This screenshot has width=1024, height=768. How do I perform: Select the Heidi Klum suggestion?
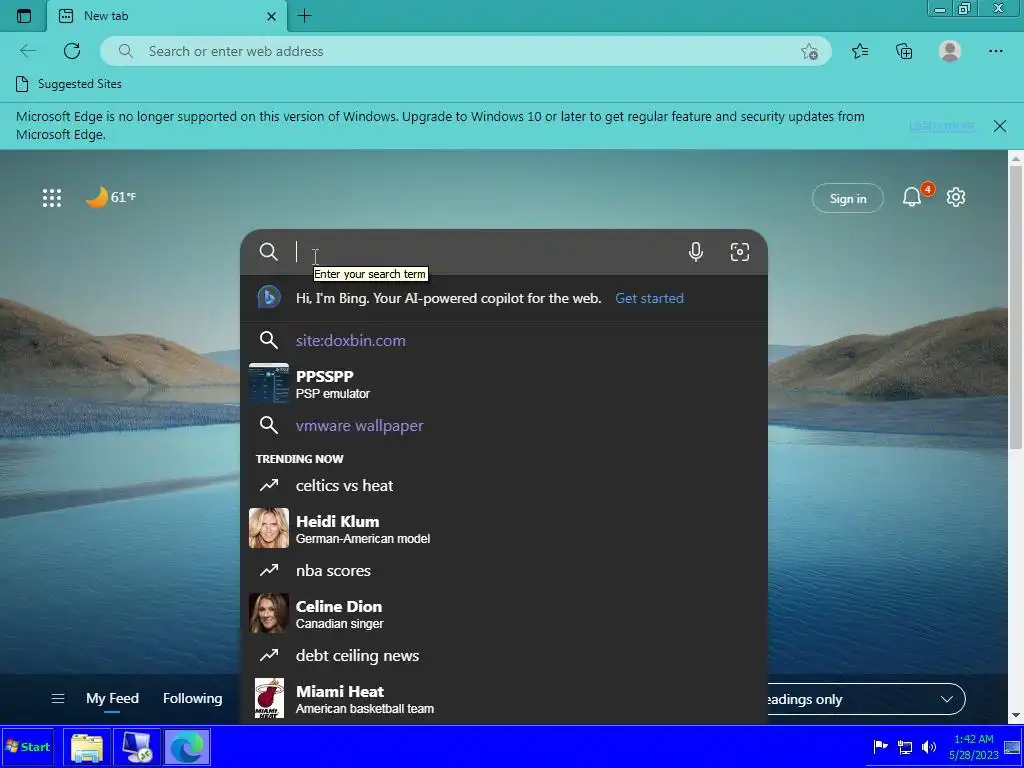click(504, 528)
